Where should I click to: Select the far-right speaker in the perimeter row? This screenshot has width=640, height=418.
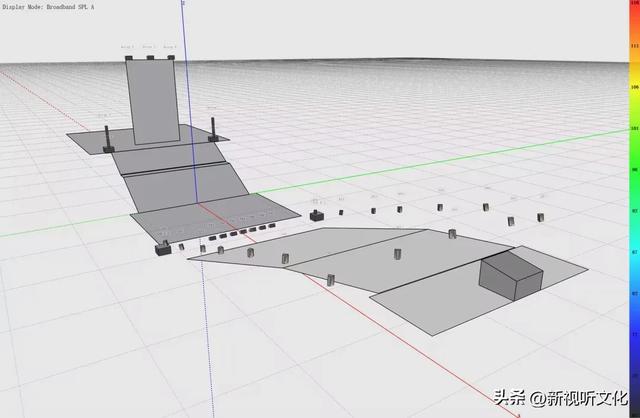point(540,218)
